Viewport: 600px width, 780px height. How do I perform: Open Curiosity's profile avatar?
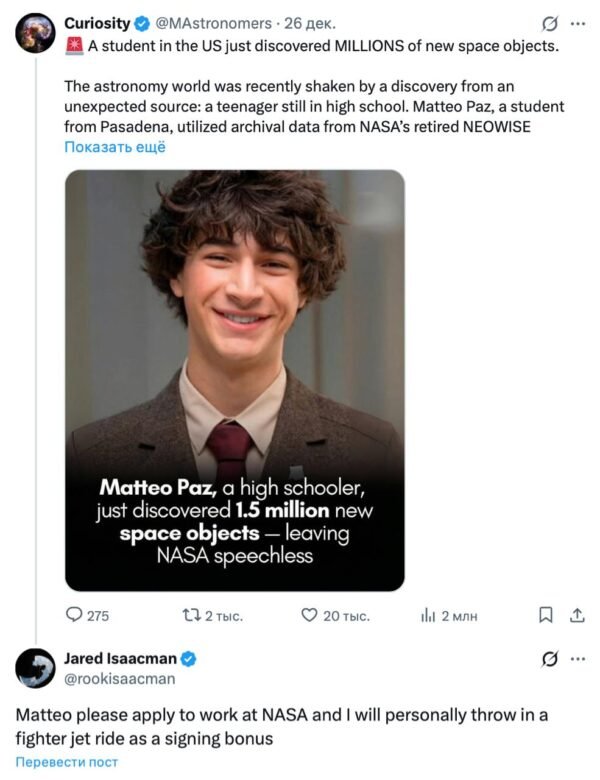coord(35,33)
